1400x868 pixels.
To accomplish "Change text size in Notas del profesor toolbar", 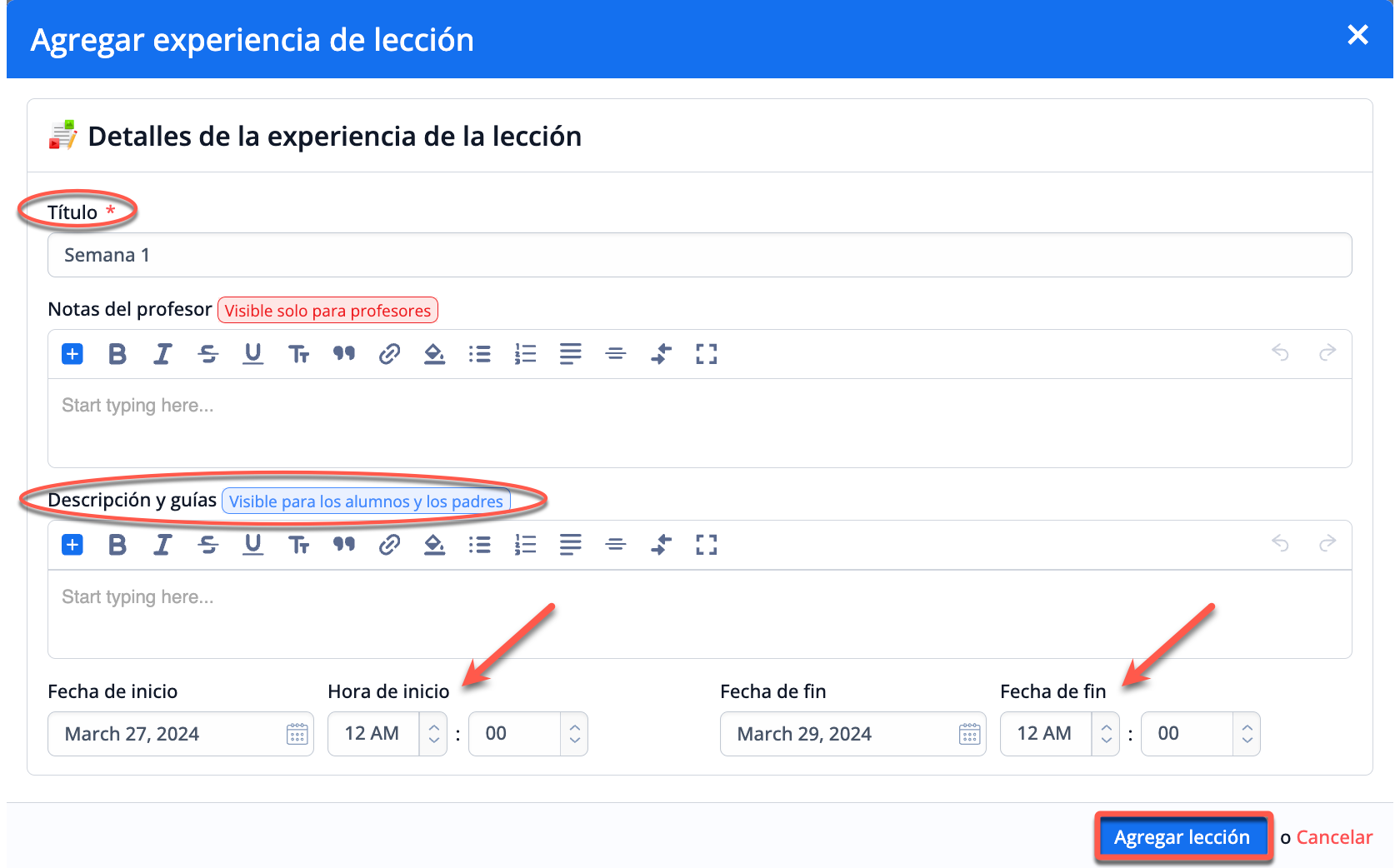I will point(298,354).
